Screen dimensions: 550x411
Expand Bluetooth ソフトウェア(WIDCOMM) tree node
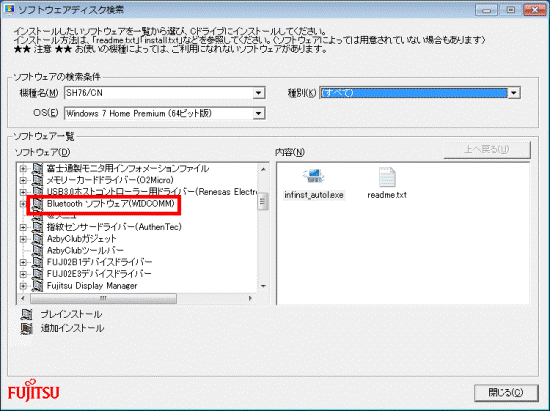23,204
